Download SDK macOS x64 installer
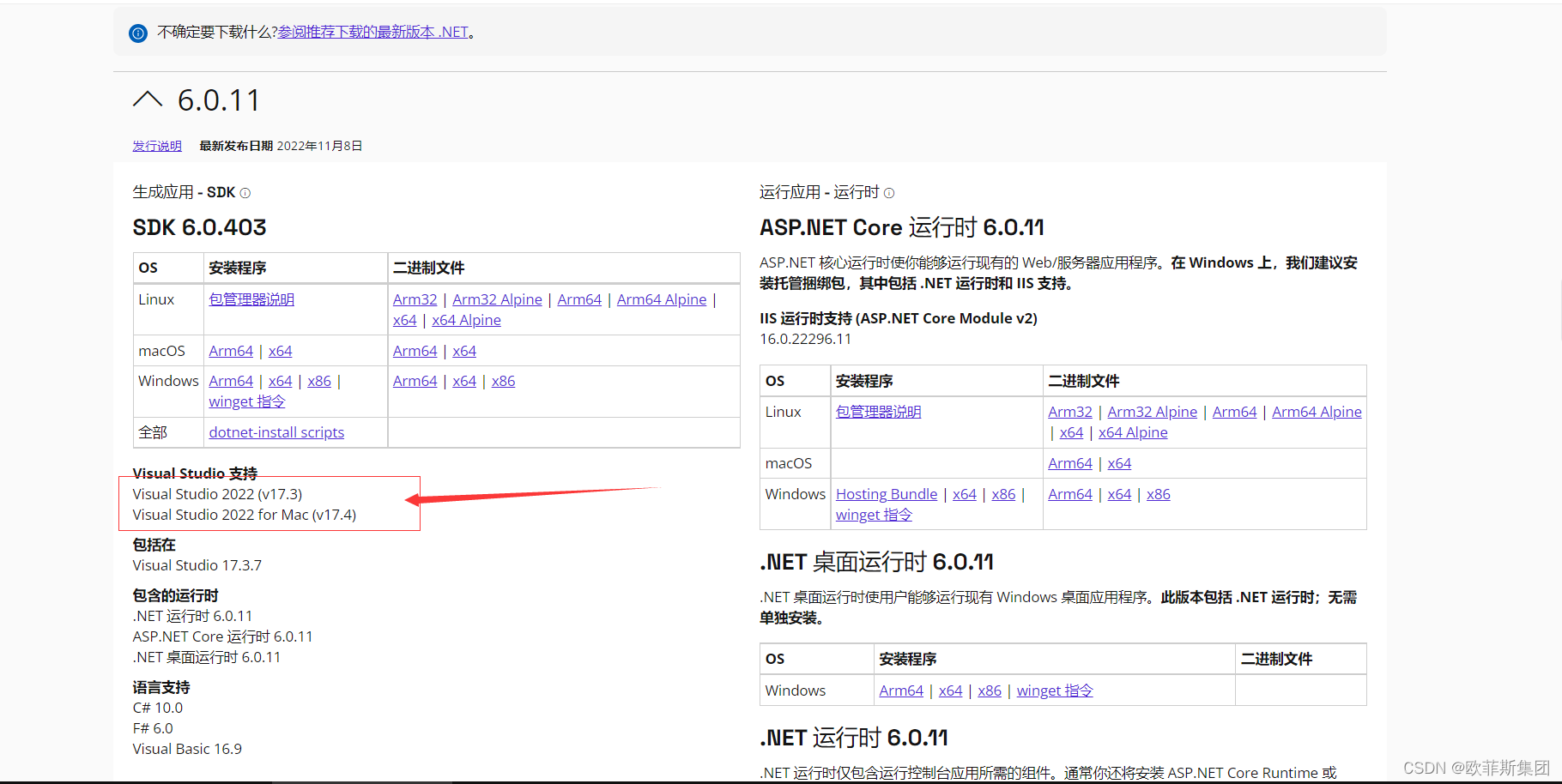Viewport: 1562px width, 784px height. pyautogui.click(x=280, y=351)
